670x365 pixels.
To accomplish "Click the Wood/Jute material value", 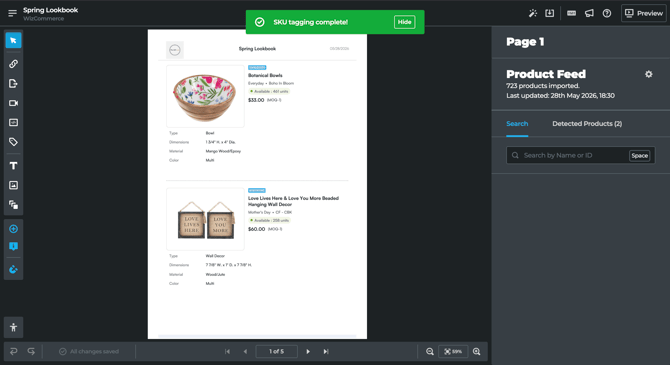I will (215, 274).
